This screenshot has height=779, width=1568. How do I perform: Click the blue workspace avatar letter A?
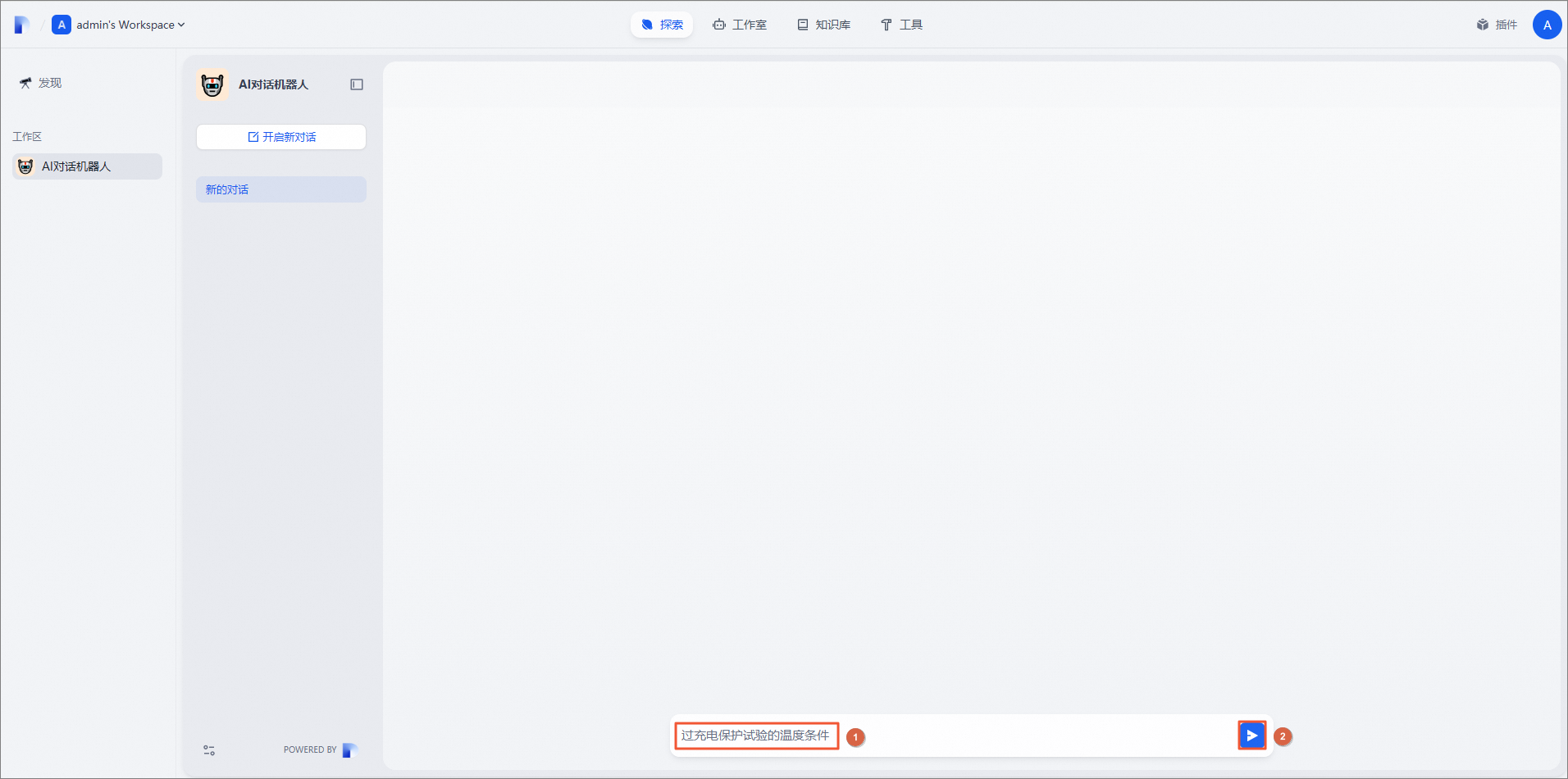61,25
